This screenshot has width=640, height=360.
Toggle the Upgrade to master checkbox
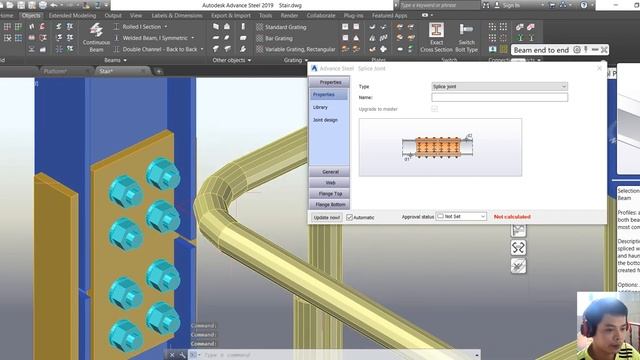pos(434,109)
